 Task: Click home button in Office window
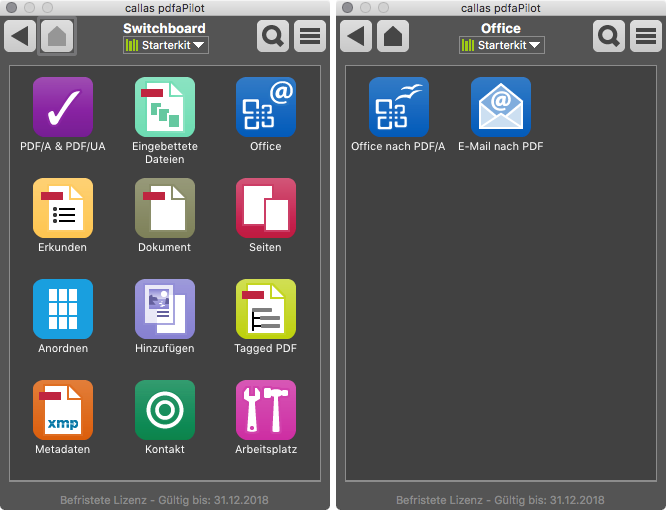point(393,36)
